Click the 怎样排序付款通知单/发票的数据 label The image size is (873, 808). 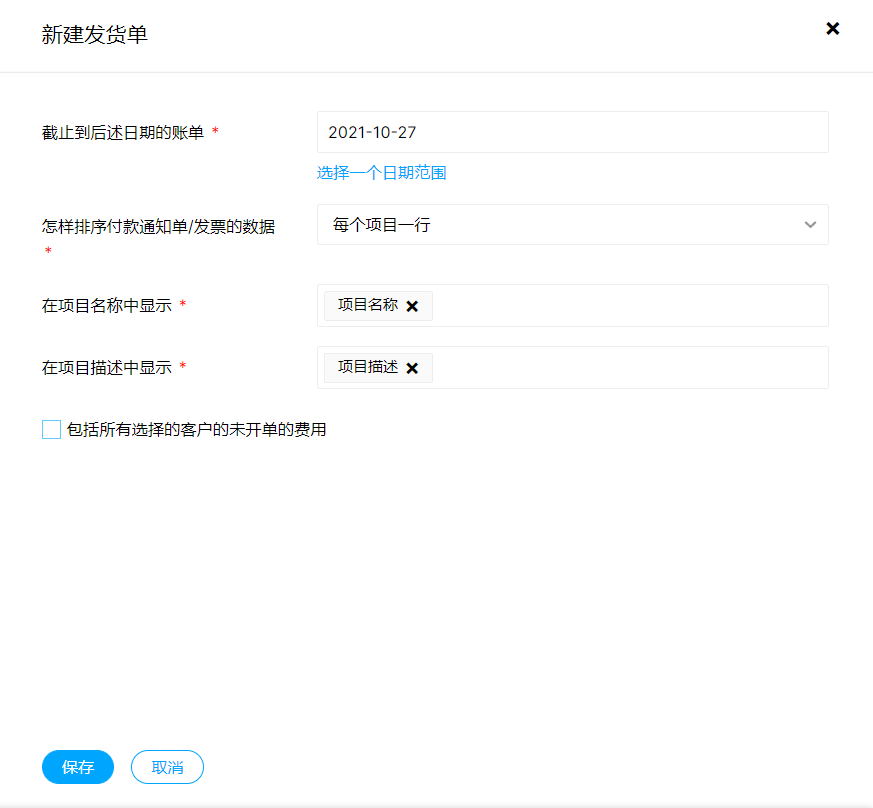tap(158, 227)
